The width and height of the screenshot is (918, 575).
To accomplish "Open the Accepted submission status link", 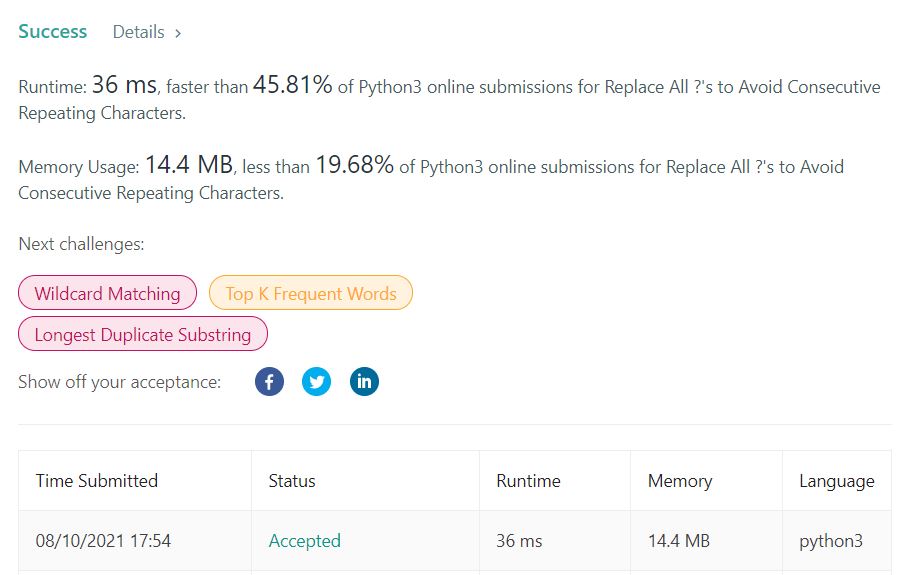I will pyautogui.click(x=305, y=541).
